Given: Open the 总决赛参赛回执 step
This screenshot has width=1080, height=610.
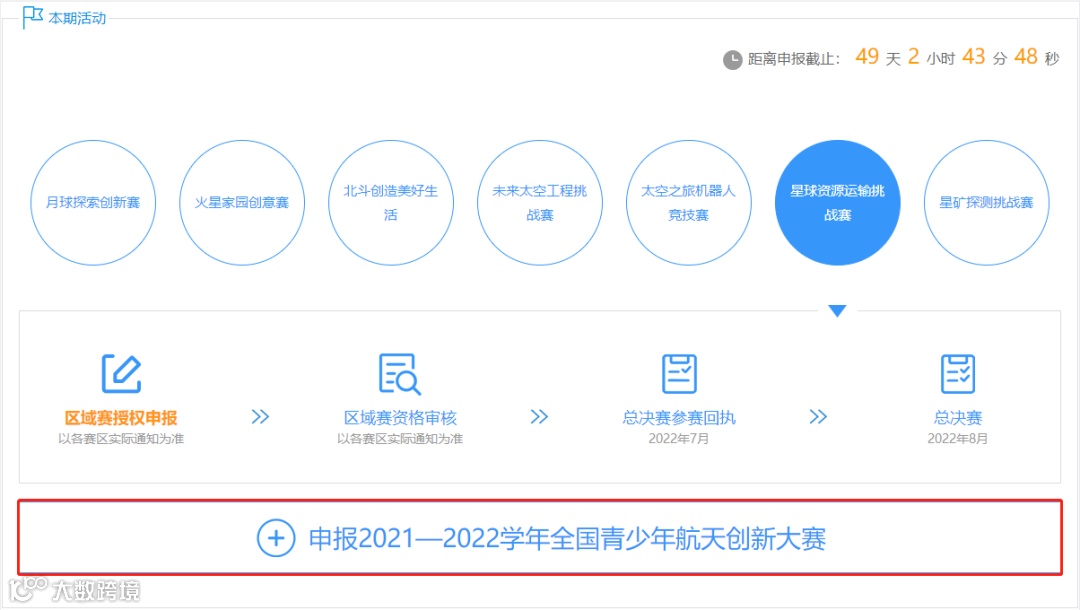Looking at the screenshot, I should (679, 418).
